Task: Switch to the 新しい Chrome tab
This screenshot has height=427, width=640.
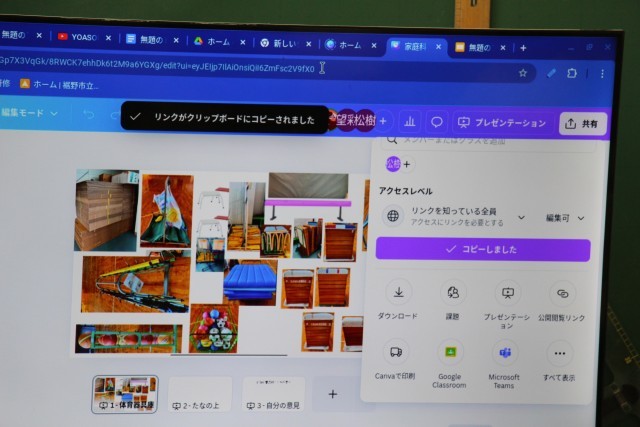Action: coord(281,43)
